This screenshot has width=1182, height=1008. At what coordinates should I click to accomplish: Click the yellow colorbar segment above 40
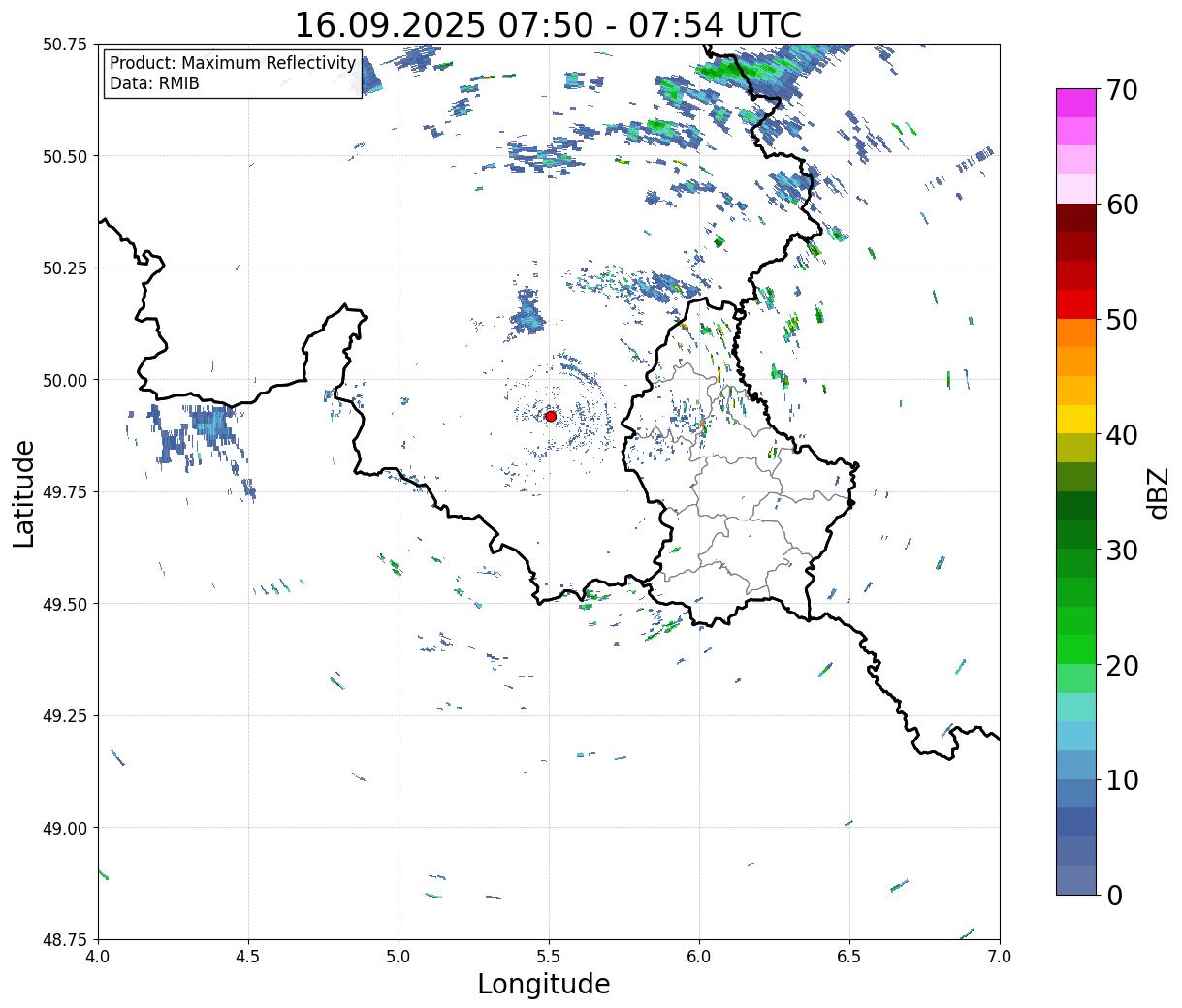click(1076, 419)
